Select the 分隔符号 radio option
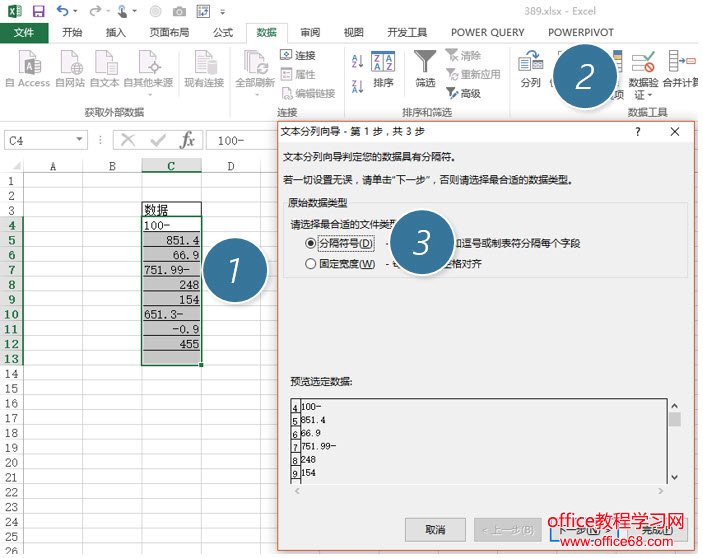Viewport: 703px width, 558px height. pyautogui.click(x=311, y=243)
